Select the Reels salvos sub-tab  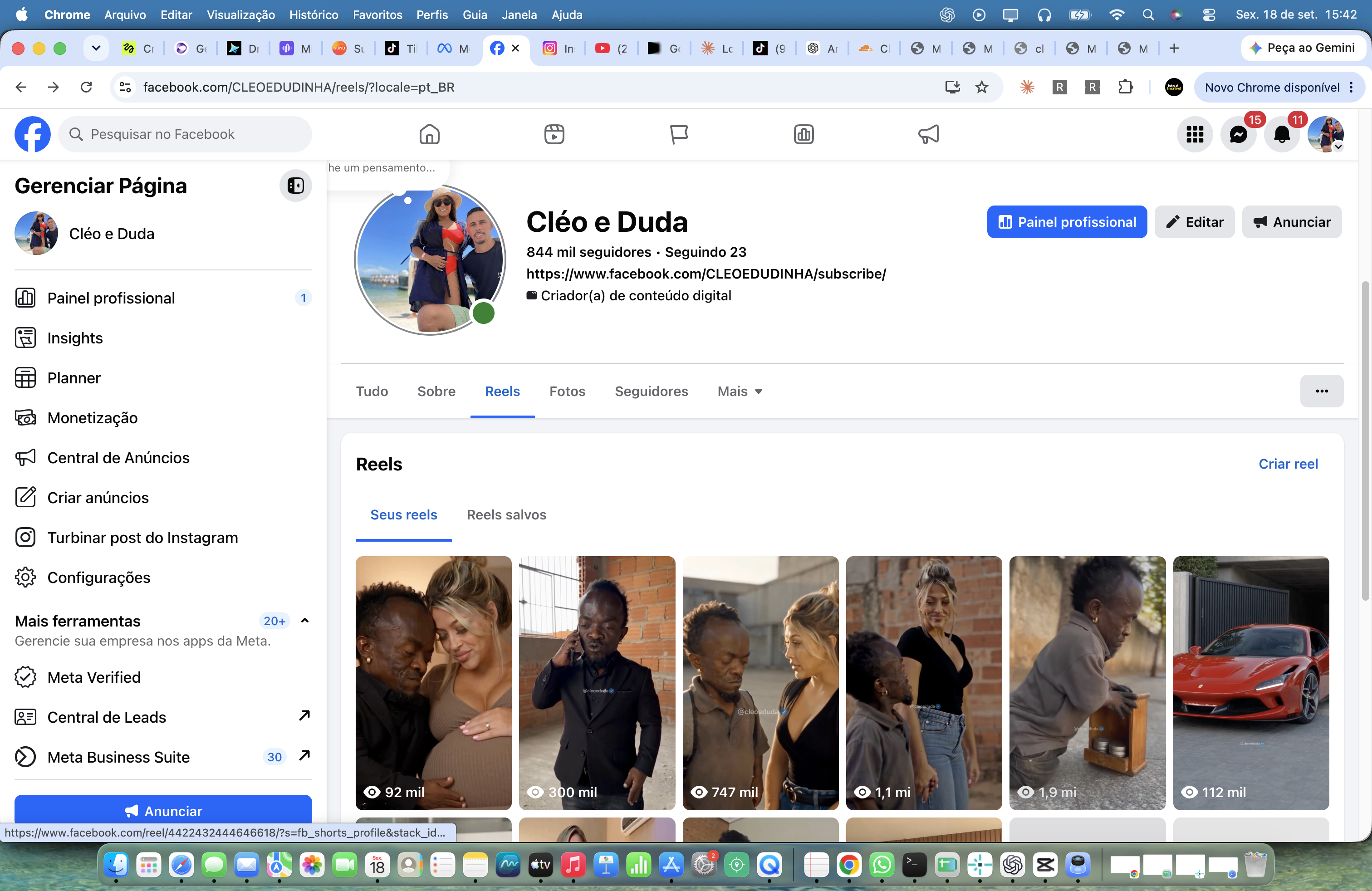(x=506, y=514)
